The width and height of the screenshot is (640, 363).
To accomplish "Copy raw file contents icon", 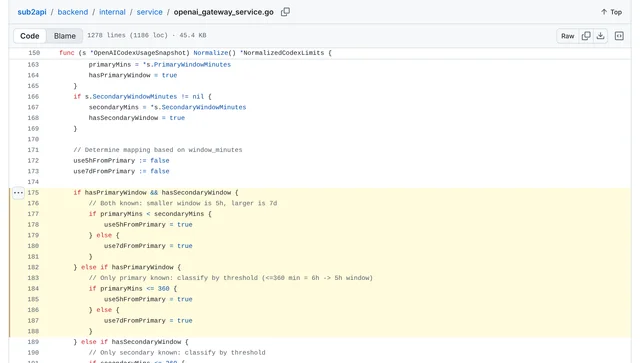I will tap(586, 36).
